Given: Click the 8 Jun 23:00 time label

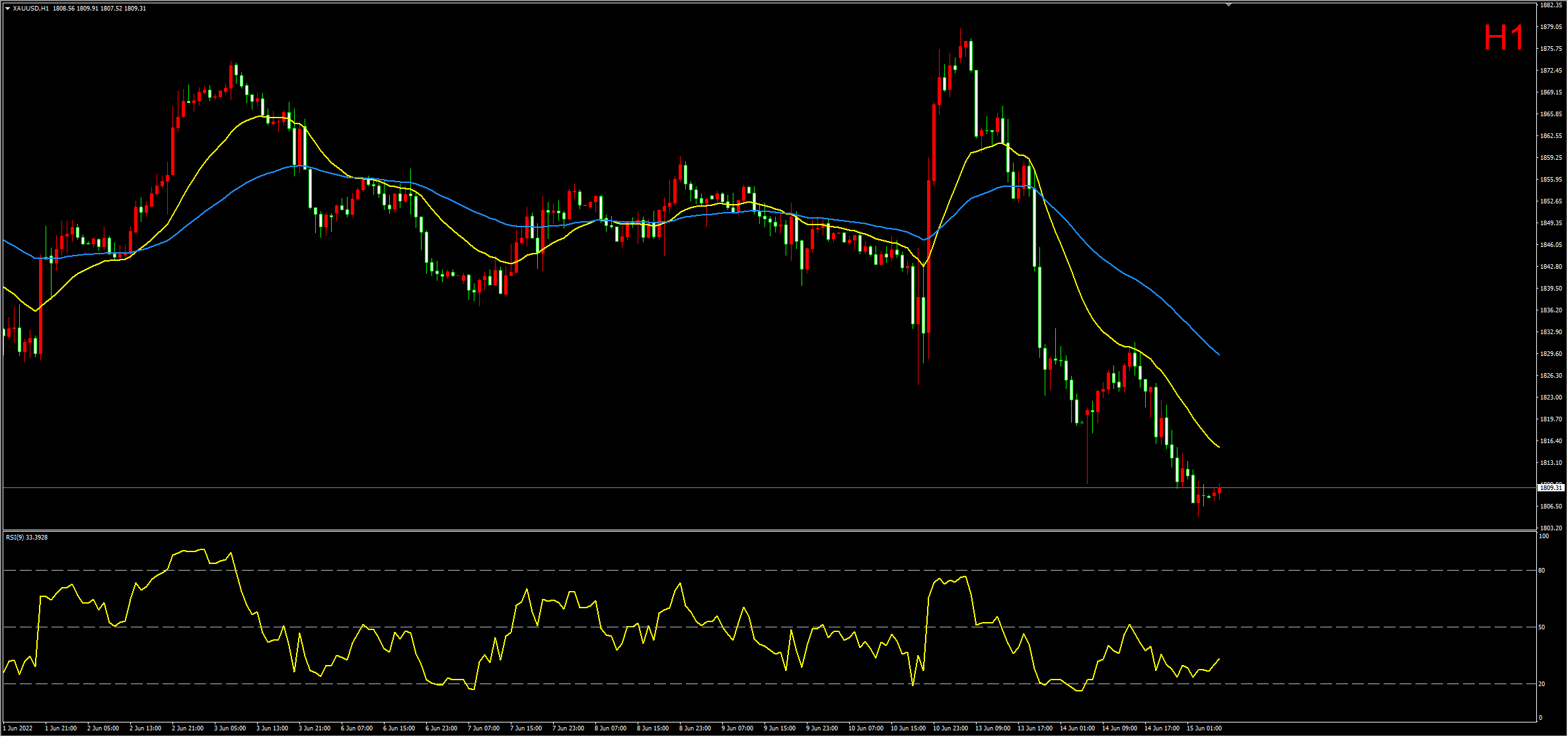Looking at the screenshot, I should (x=695, y=728).
